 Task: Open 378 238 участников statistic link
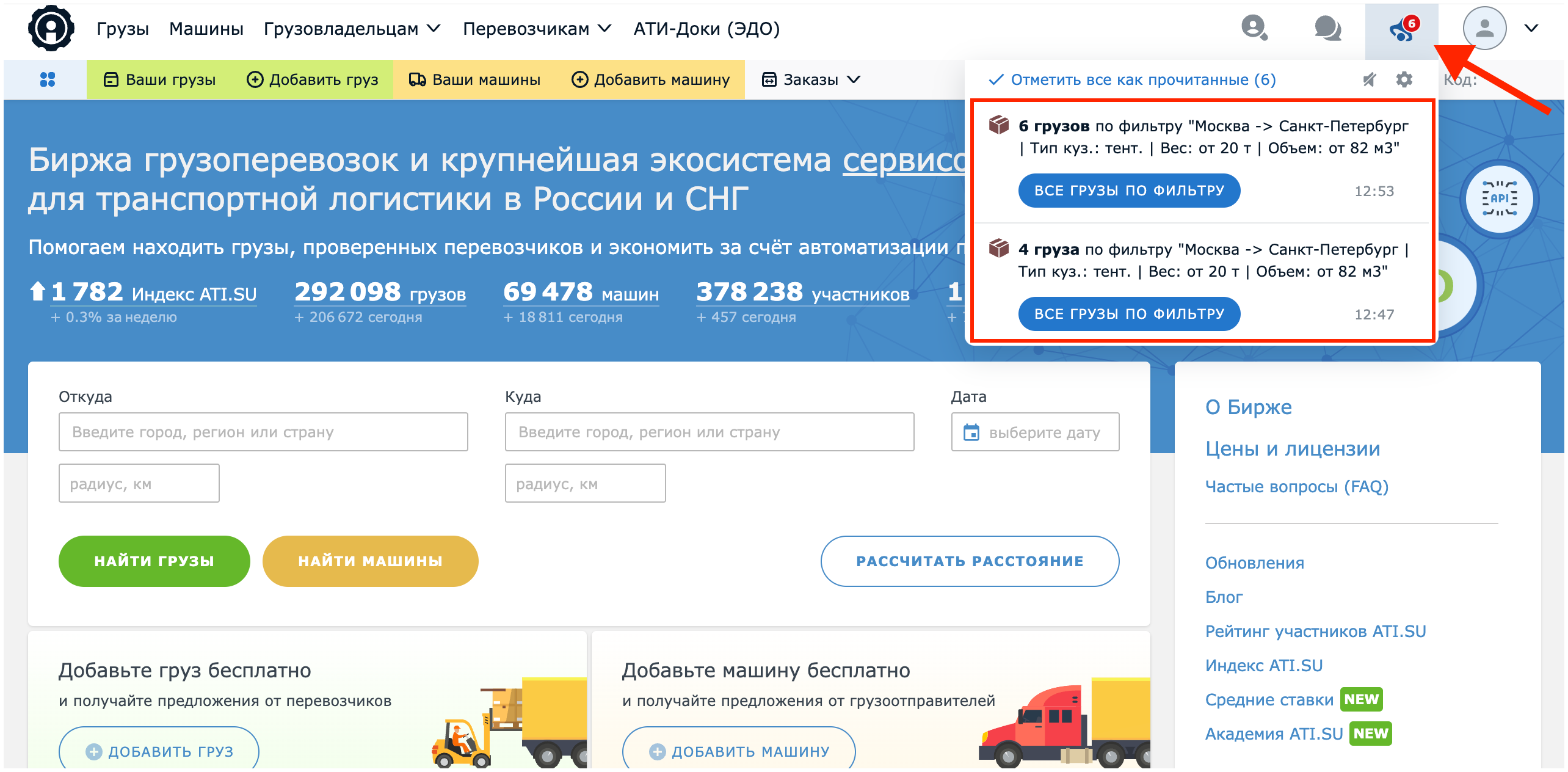click(x=802, y=293)
